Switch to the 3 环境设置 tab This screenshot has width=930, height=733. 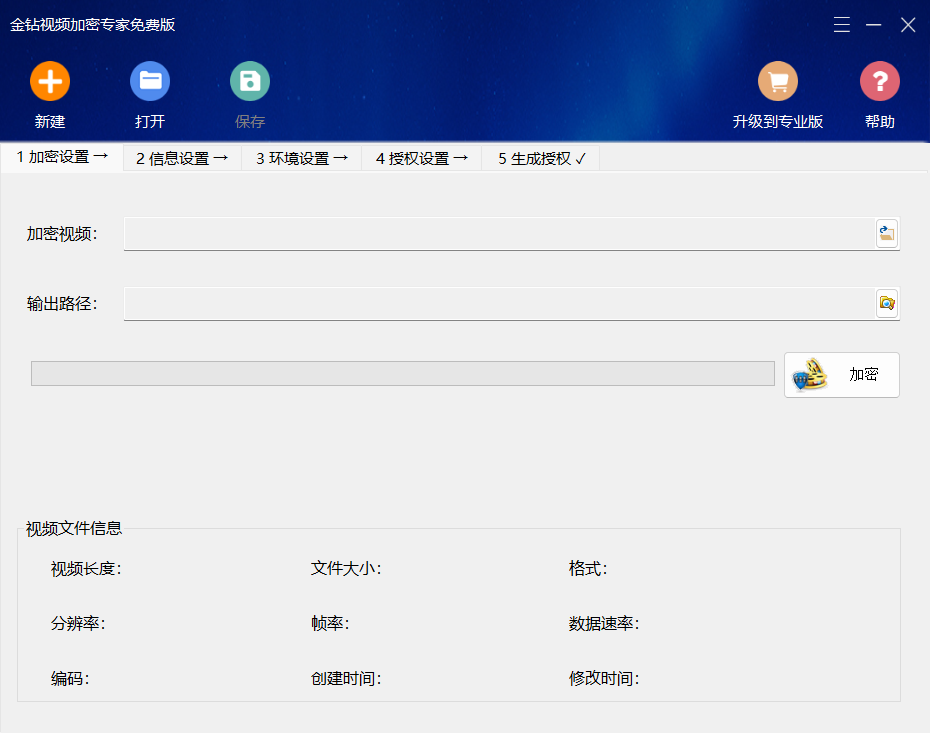click(301, 158)
